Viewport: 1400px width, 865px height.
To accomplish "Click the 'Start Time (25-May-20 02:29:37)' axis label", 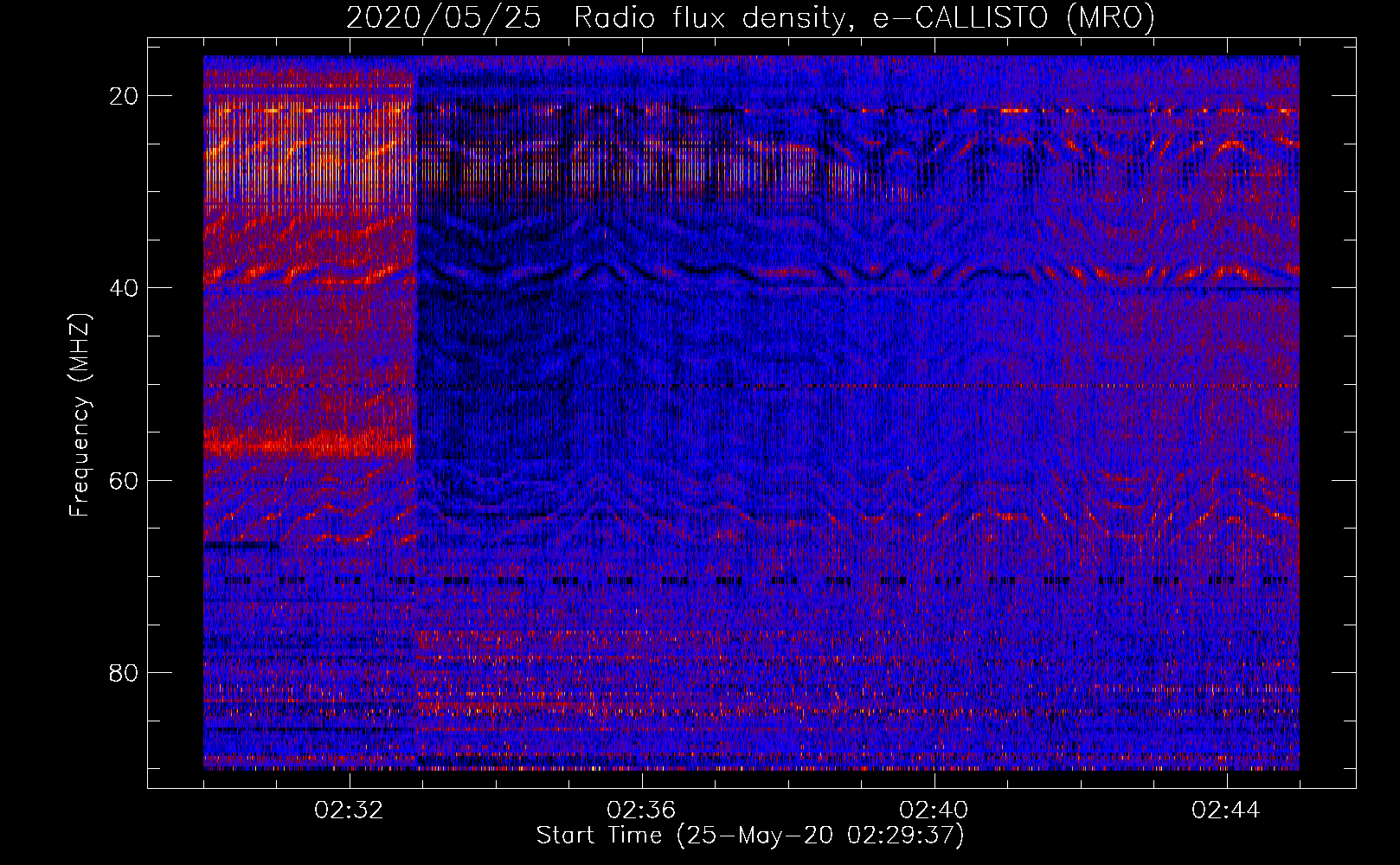I will coord(750,836).
